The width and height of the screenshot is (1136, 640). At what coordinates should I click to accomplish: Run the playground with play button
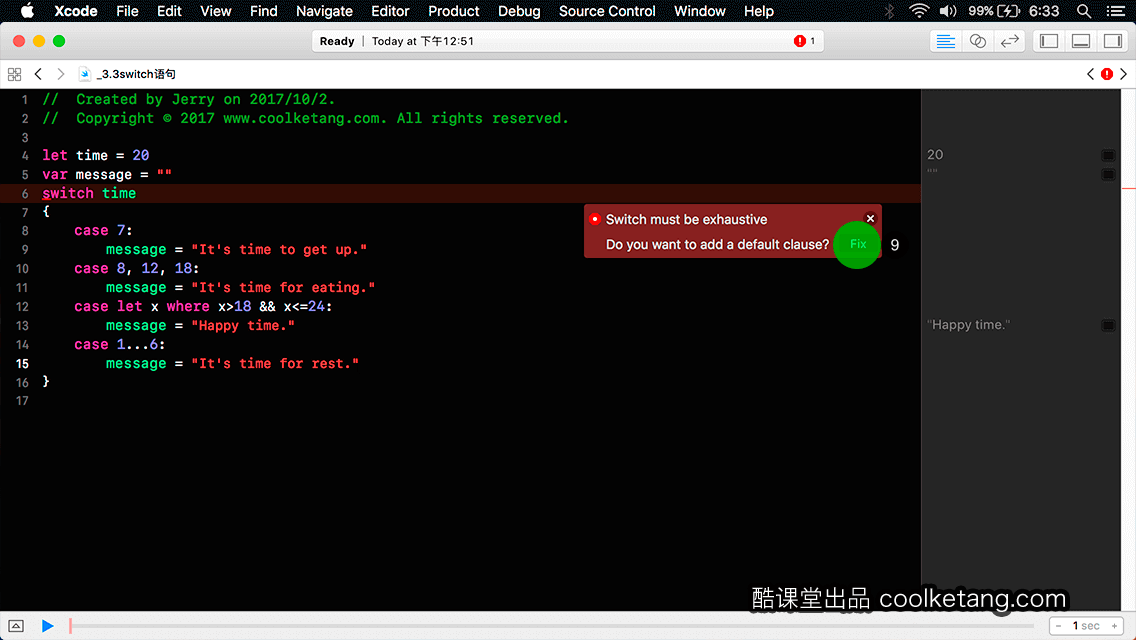[48, 626]
